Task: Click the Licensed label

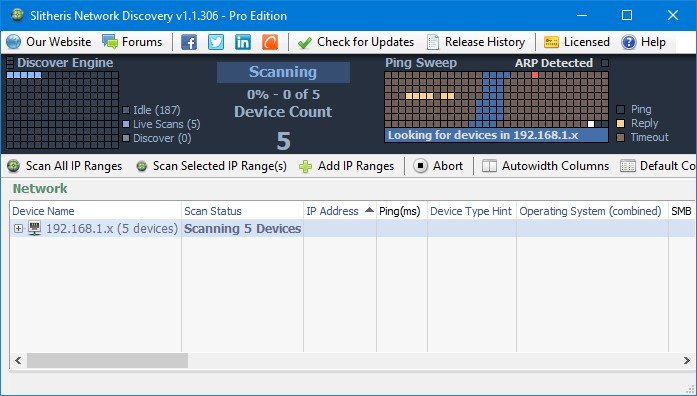Action: [587, 42]
